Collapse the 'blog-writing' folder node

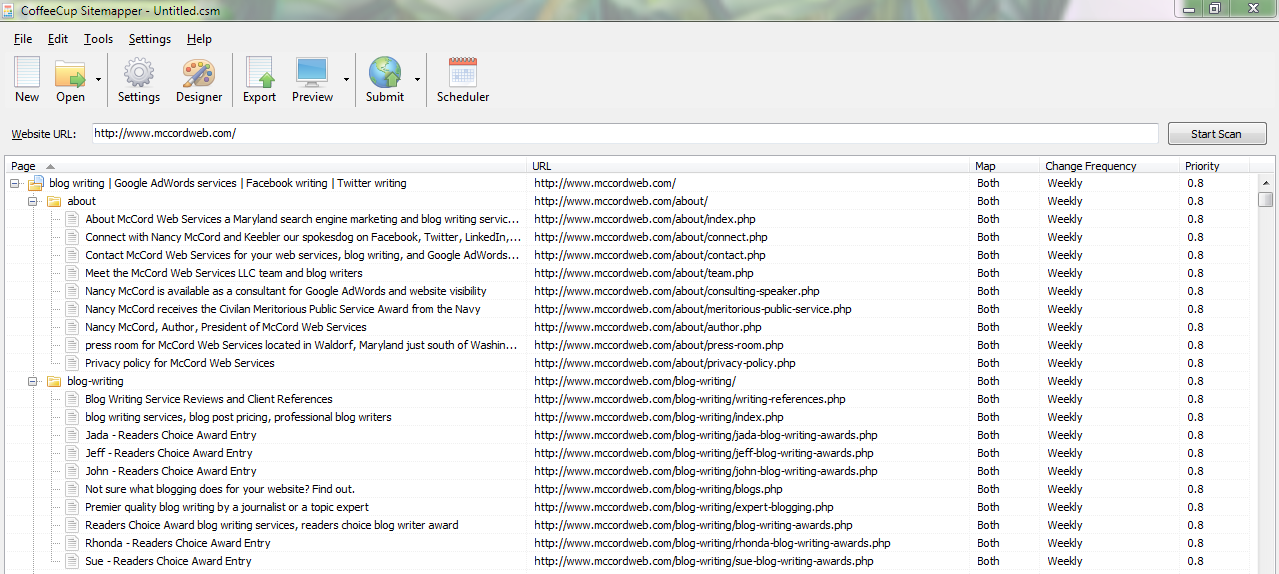(33, 381)
